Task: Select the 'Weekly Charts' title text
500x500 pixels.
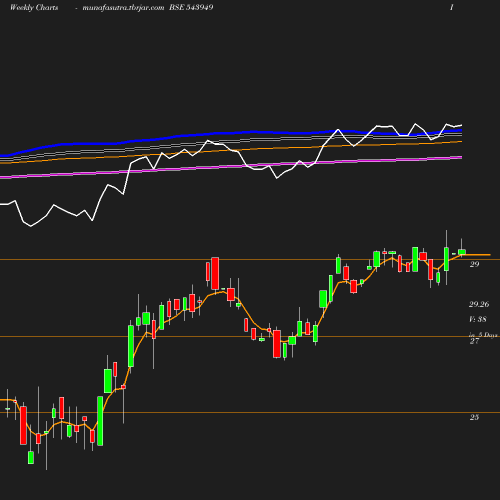Action: coord(34,7)
